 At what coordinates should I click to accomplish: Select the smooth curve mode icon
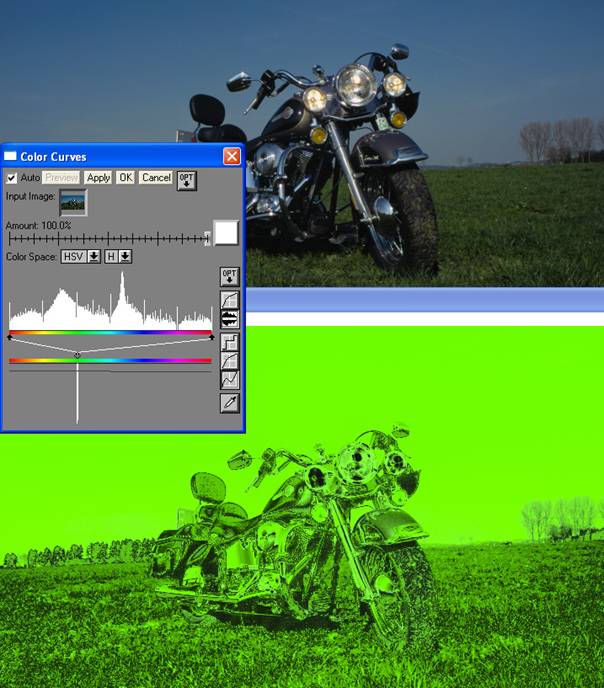coord(229,361)
